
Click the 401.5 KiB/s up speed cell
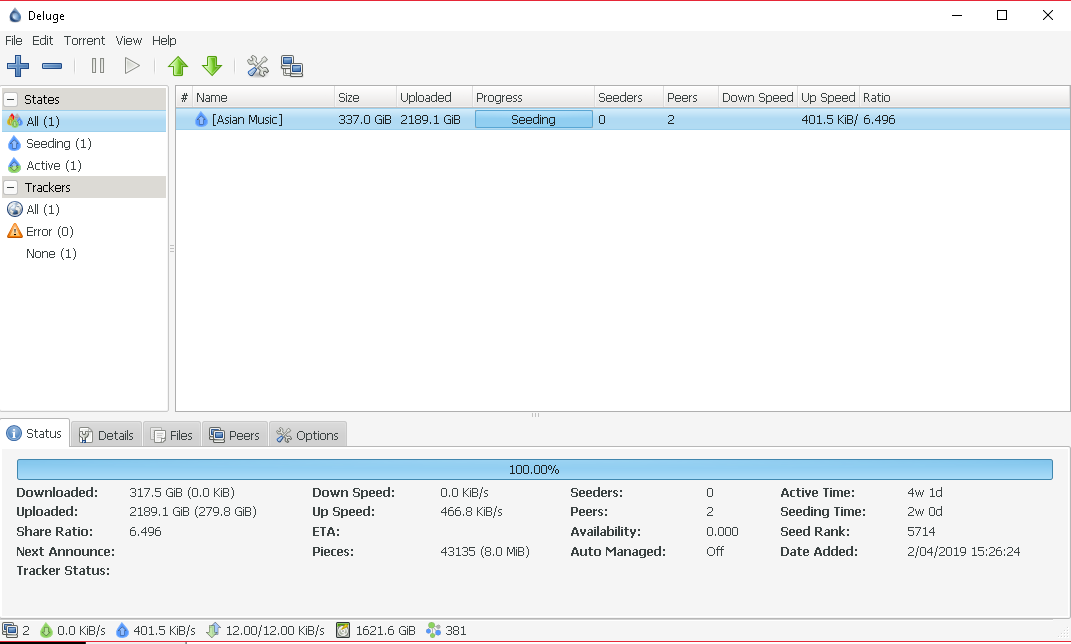coord(829,120)
